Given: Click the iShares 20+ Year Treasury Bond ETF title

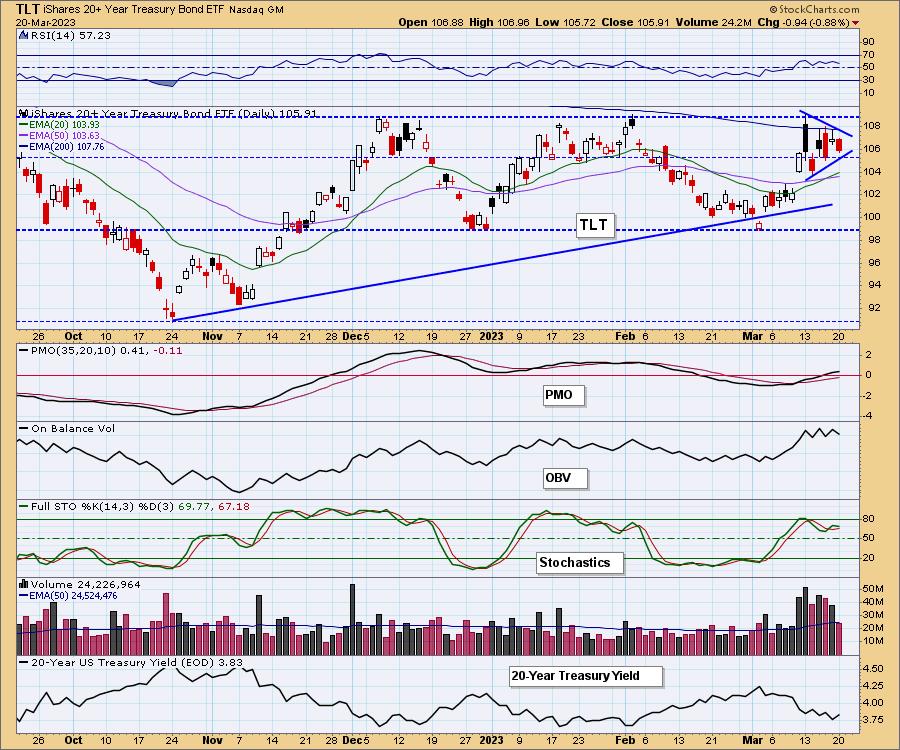Looking at the screenshot, I should tap(134, 10).
